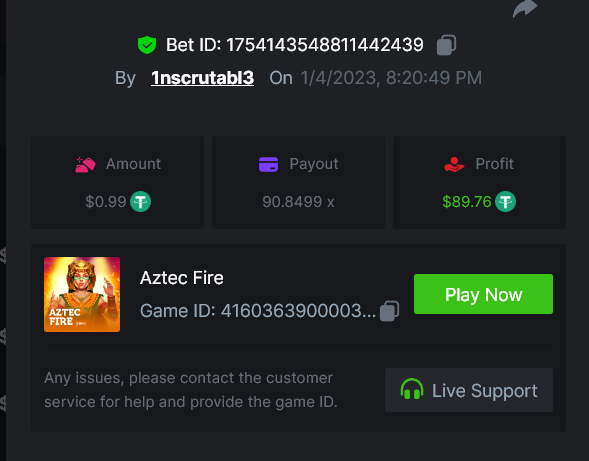Click the share arrow icon
This screenshot has width=589, height=461.
tap(525, 8)
